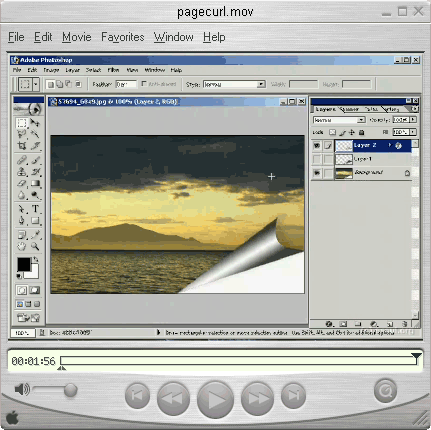The height and width of the screenshot is (430, 431).
Task: Open the QuickTime Edit menu
Action: click(43, 37)
